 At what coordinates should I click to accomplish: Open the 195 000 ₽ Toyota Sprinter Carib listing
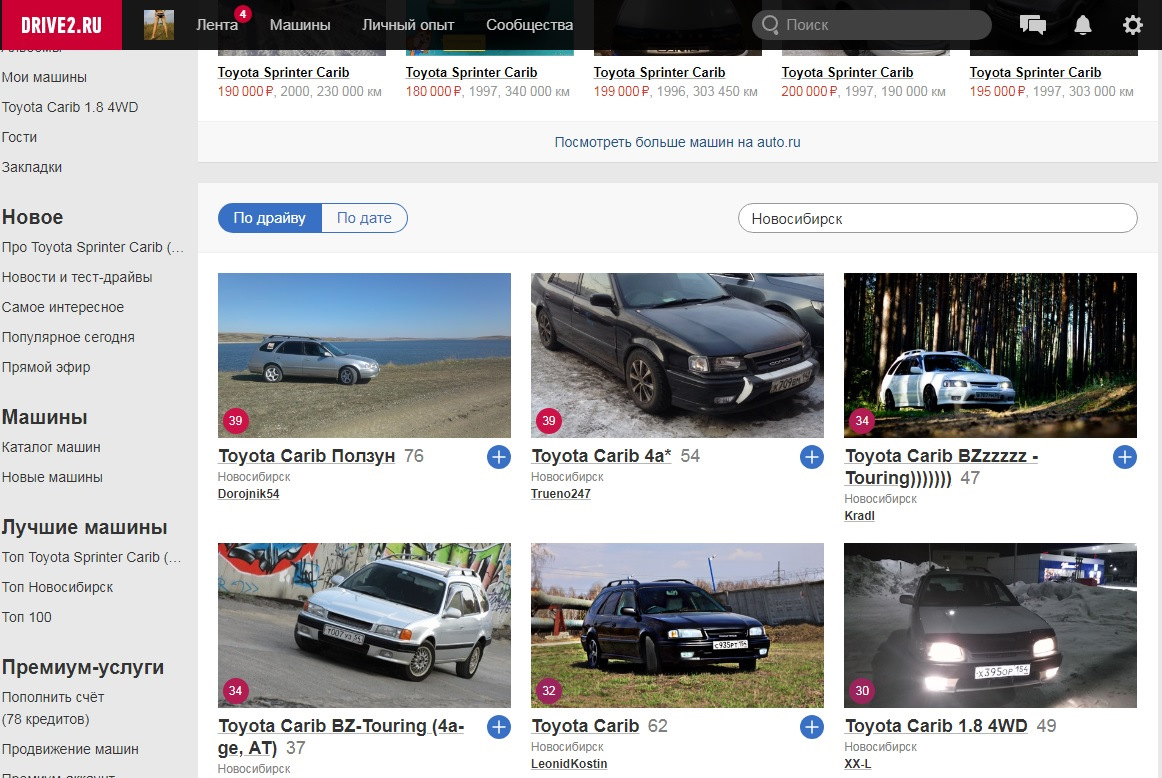coord(1035,73)
